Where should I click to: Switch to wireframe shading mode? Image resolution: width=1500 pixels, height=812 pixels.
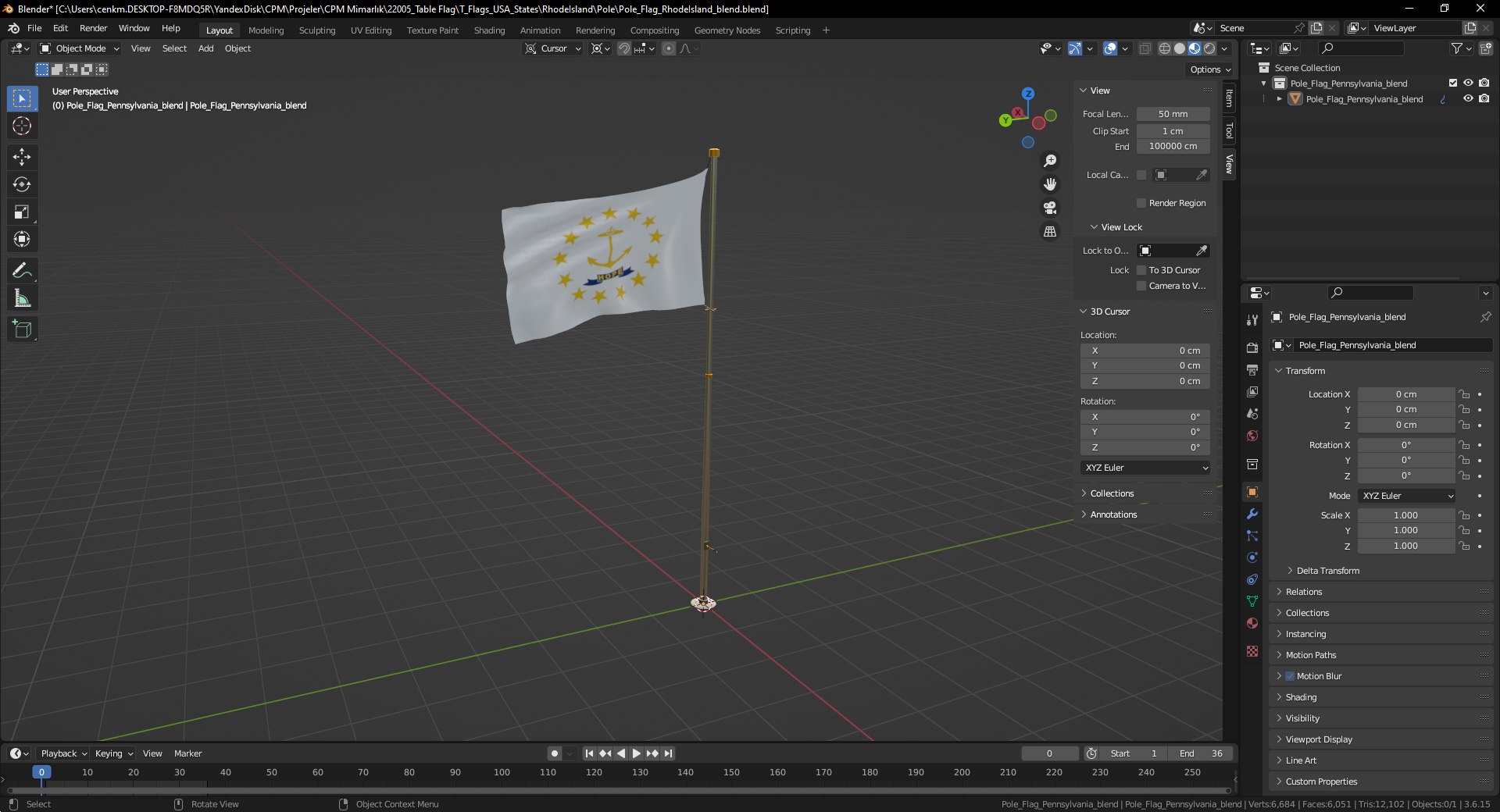pyautogui.click(x=1165, y=48)
